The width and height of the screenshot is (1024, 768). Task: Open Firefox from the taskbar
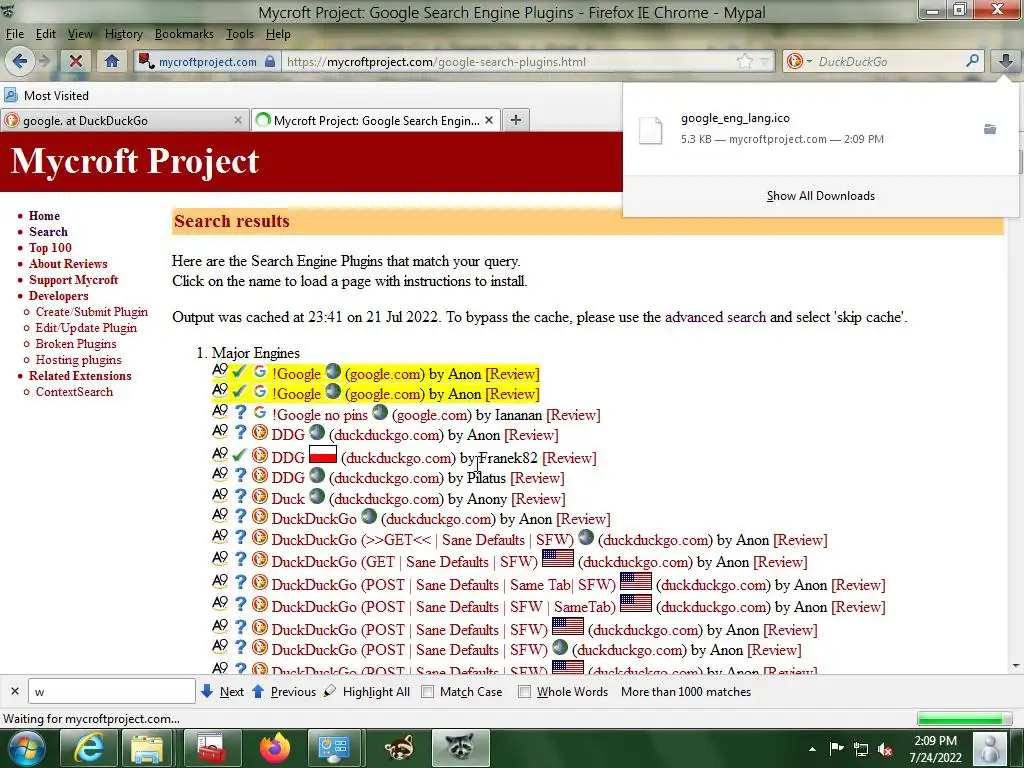pos(275,748)
